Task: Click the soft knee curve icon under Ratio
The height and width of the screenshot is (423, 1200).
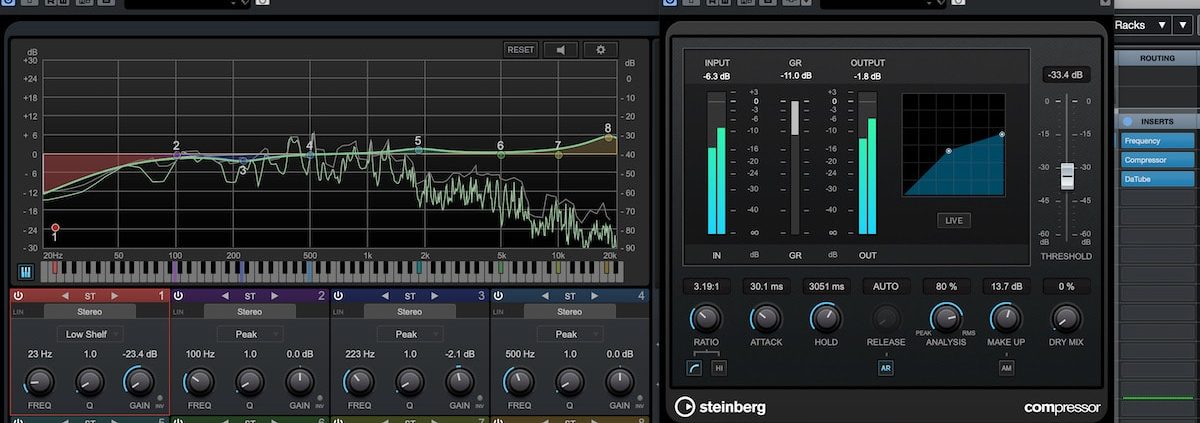Action: pyautogui.click(x=694, y=367)
